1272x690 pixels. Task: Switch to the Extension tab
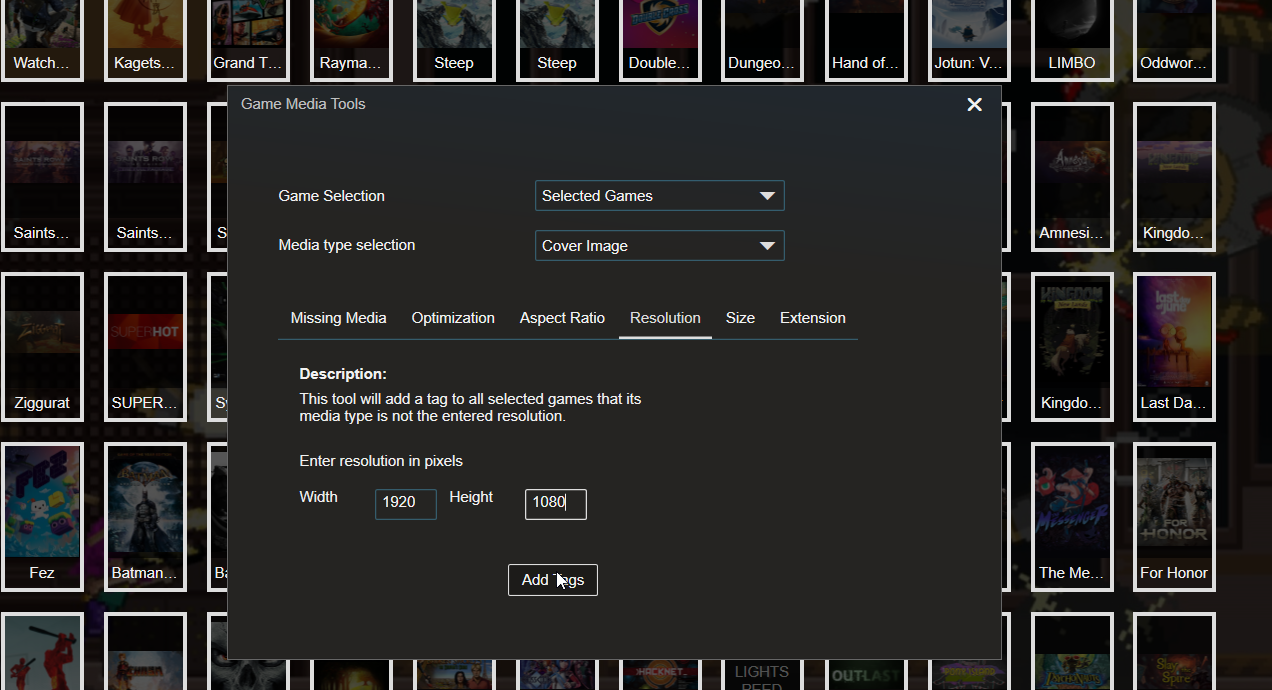[813, 318]
